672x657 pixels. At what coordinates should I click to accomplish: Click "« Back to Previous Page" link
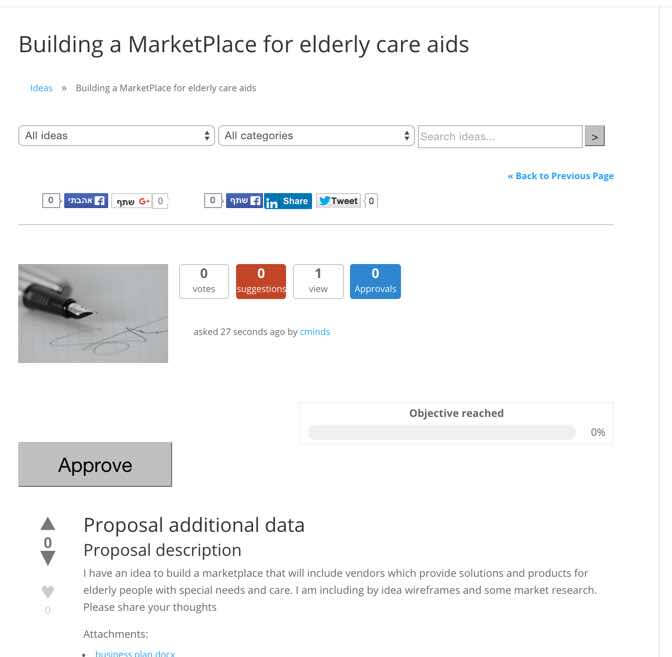point(560,176)
